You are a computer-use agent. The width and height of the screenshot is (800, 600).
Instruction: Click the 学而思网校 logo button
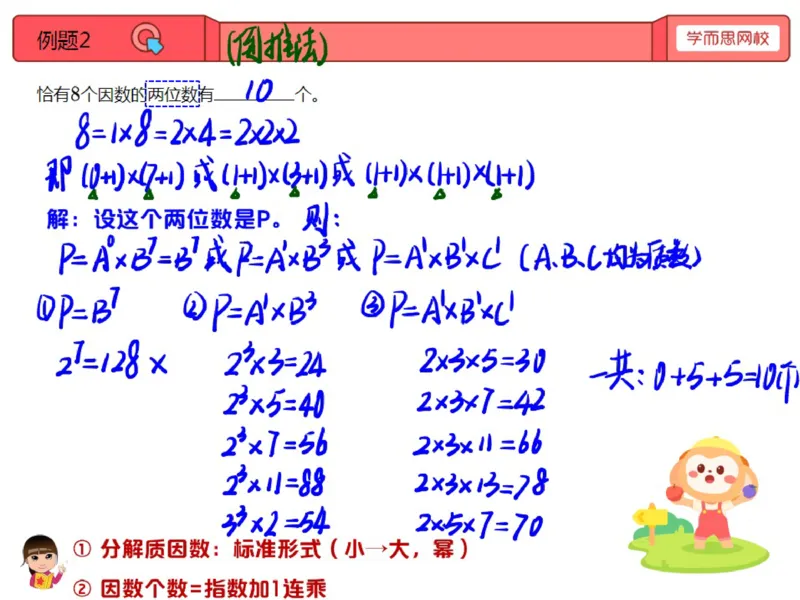point(728,38)
